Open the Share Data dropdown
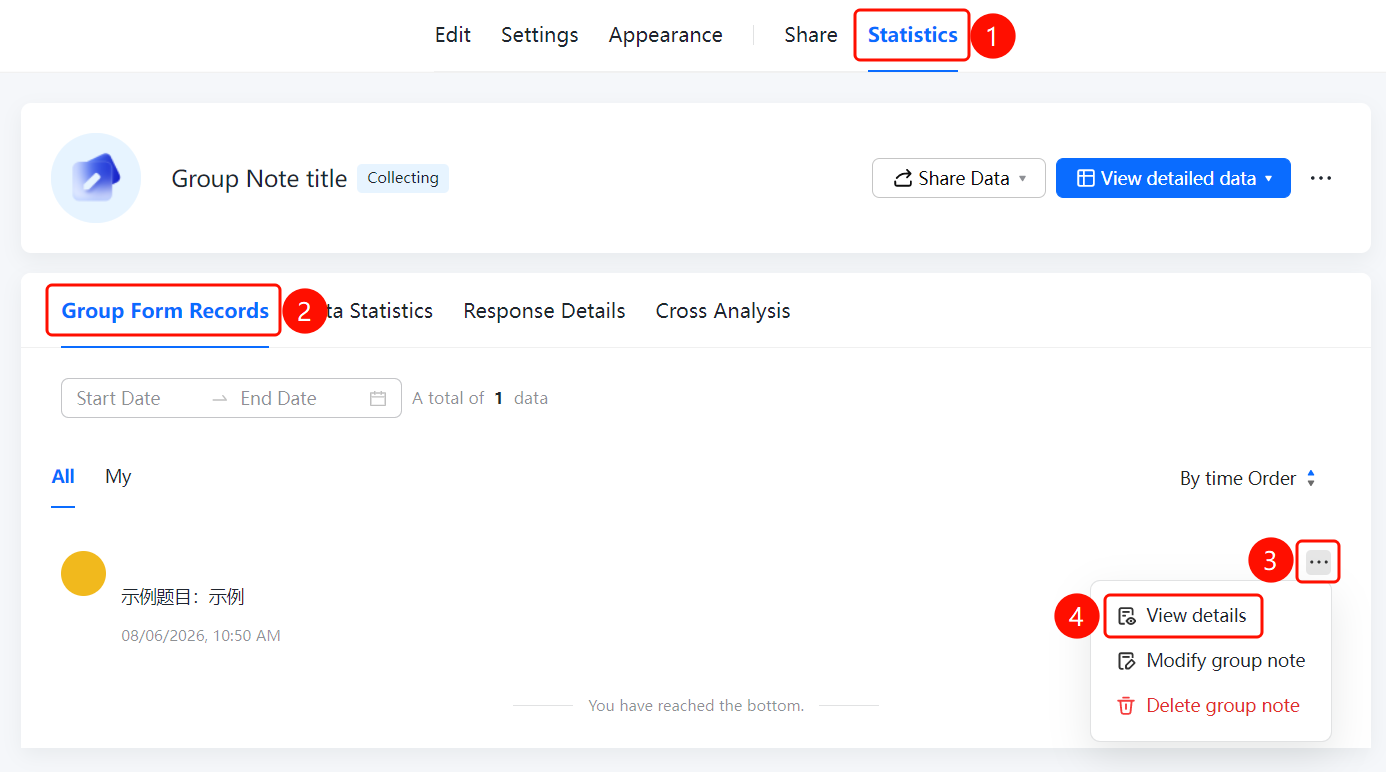 (959, 178)
